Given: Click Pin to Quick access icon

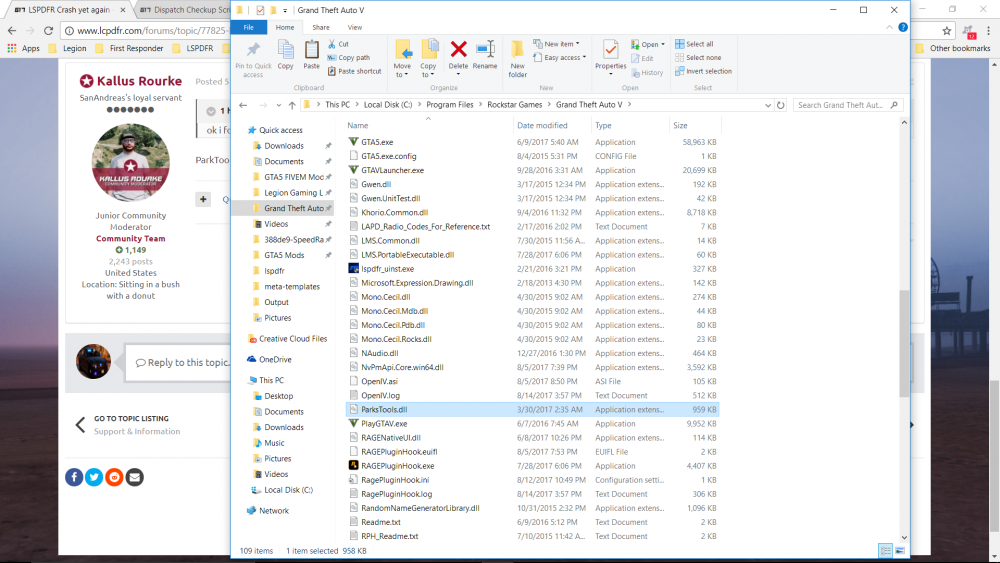Looking at the screenshot, I should pyautogui.click(x=253, y=50).
